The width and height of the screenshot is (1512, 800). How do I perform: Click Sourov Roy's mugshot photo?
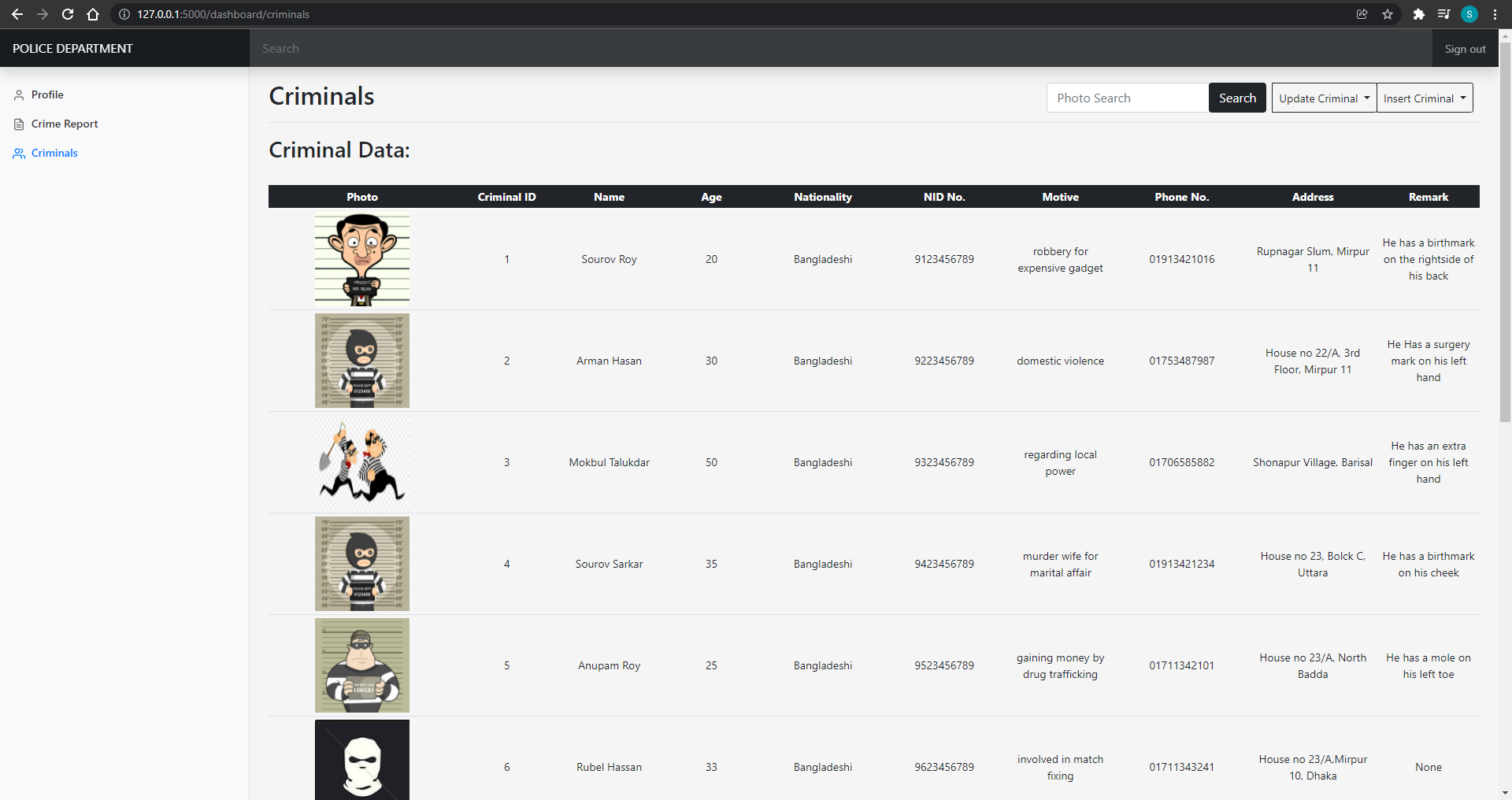click(x=362, y=259)
